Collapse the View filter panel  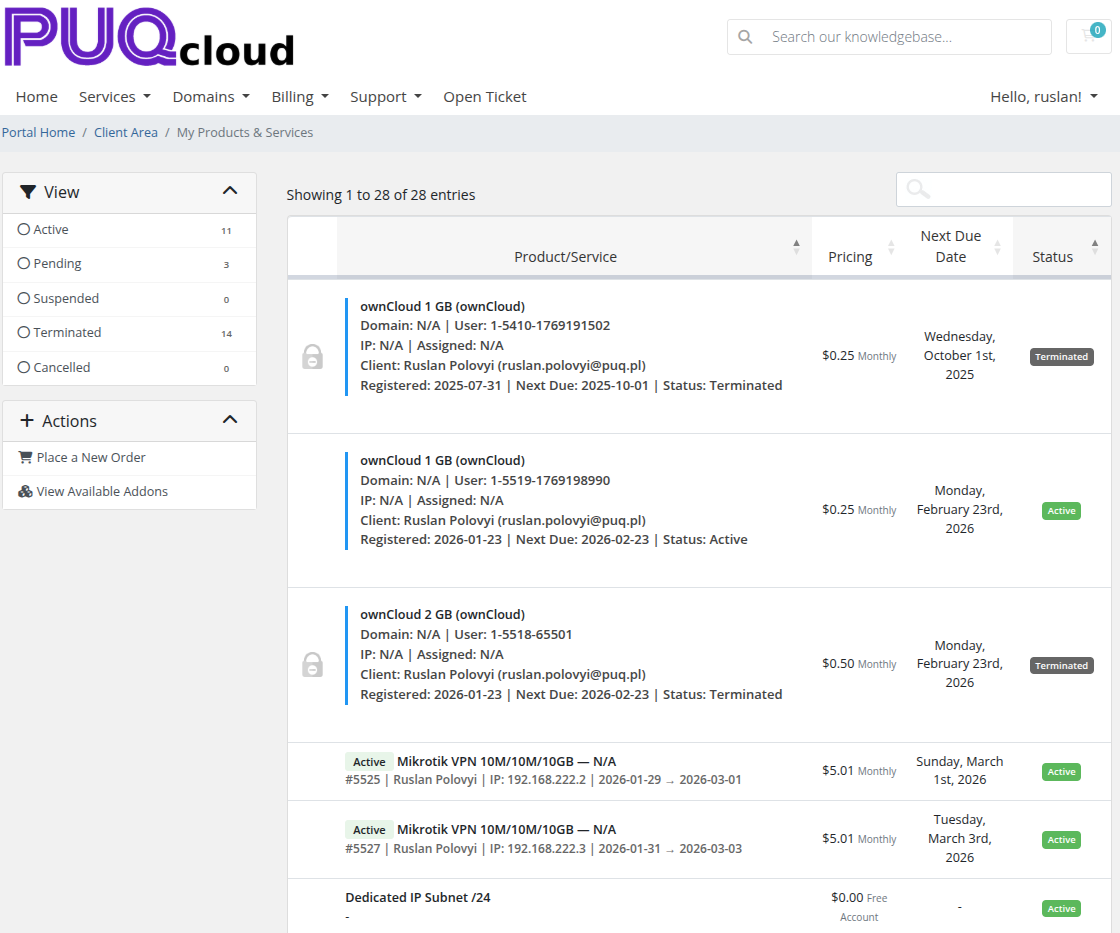[230, 191]
